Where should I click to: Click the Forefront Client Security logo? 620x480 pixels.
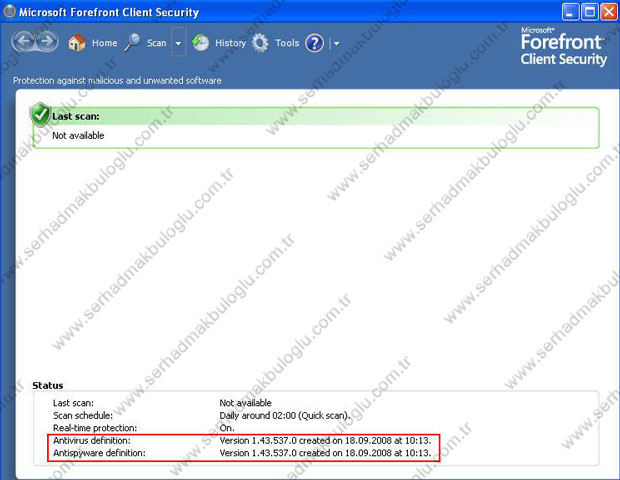click(563, 47)
